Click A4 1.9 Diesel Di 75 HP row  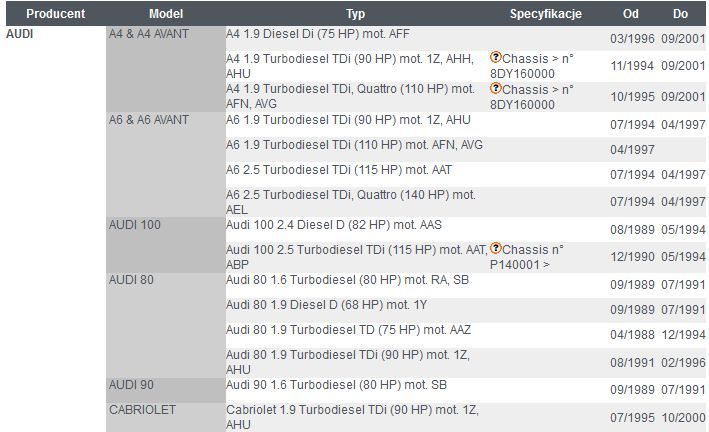(x=466, y=38)
